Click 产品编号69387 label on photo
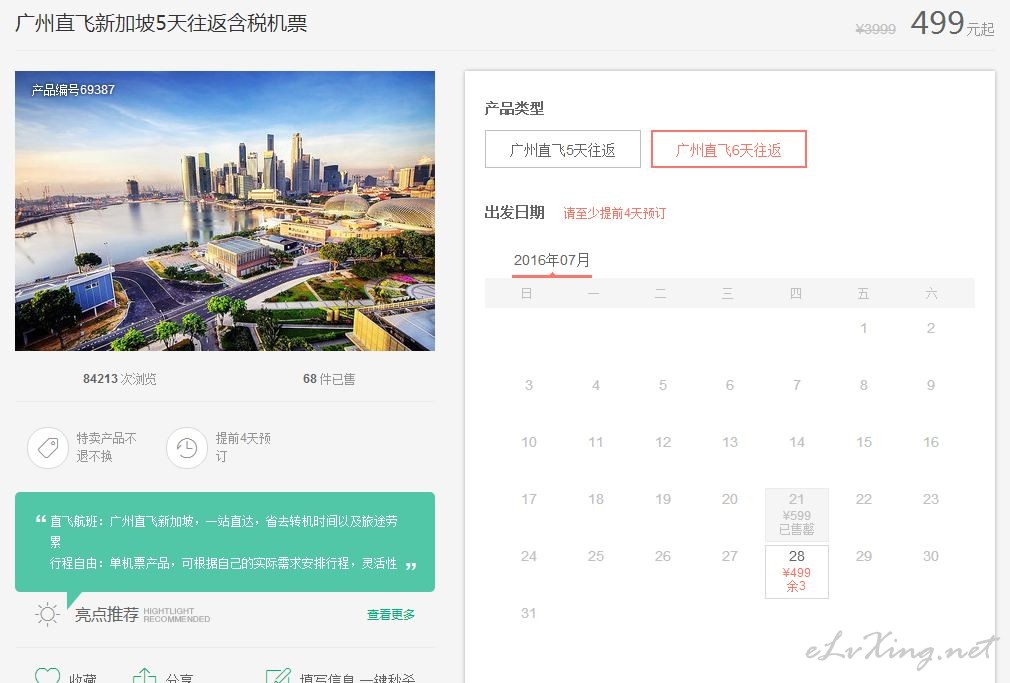Image resolution: width=1010 pixels, height=683 pixels. click(73, 90)
